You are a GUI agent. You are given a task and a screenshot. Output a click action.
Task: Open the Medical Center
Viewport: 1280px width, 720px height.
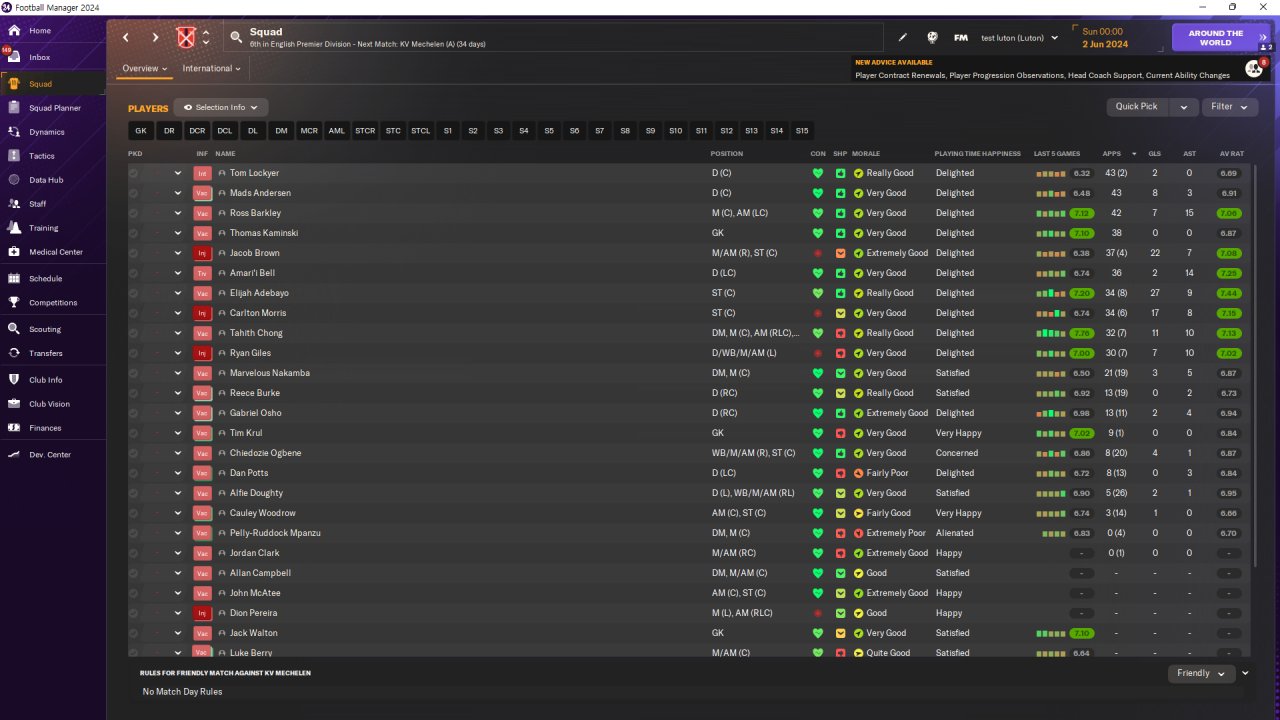(54, 252)
